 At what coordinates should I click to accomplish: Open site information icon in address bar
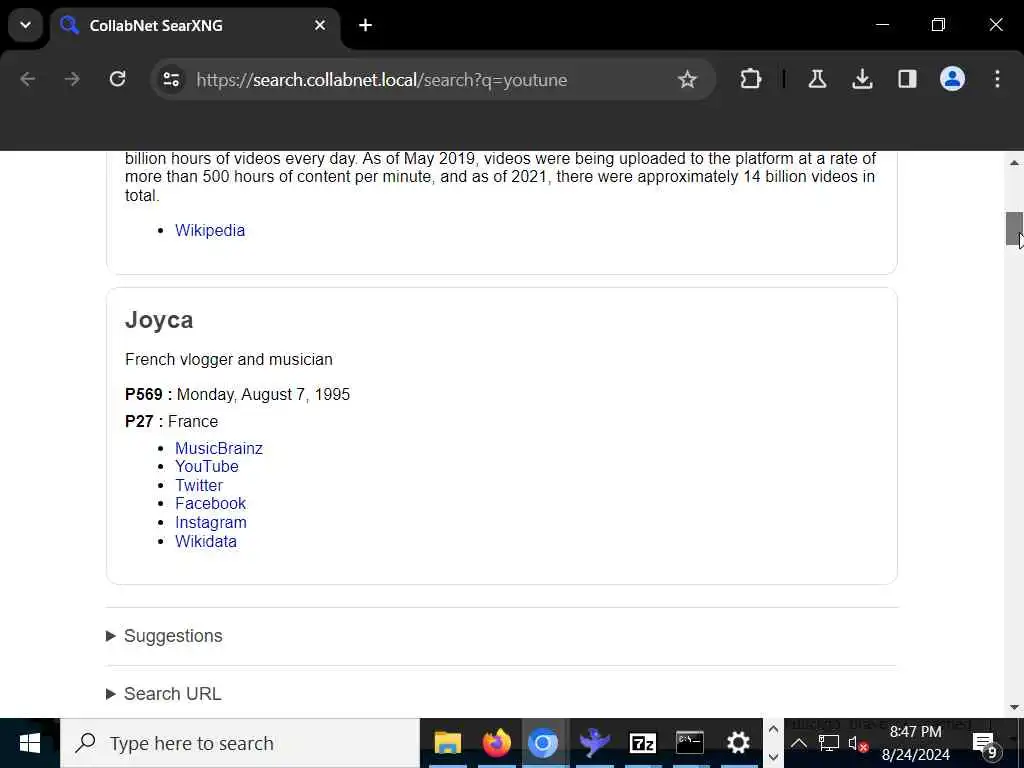(x=172, y=80)
